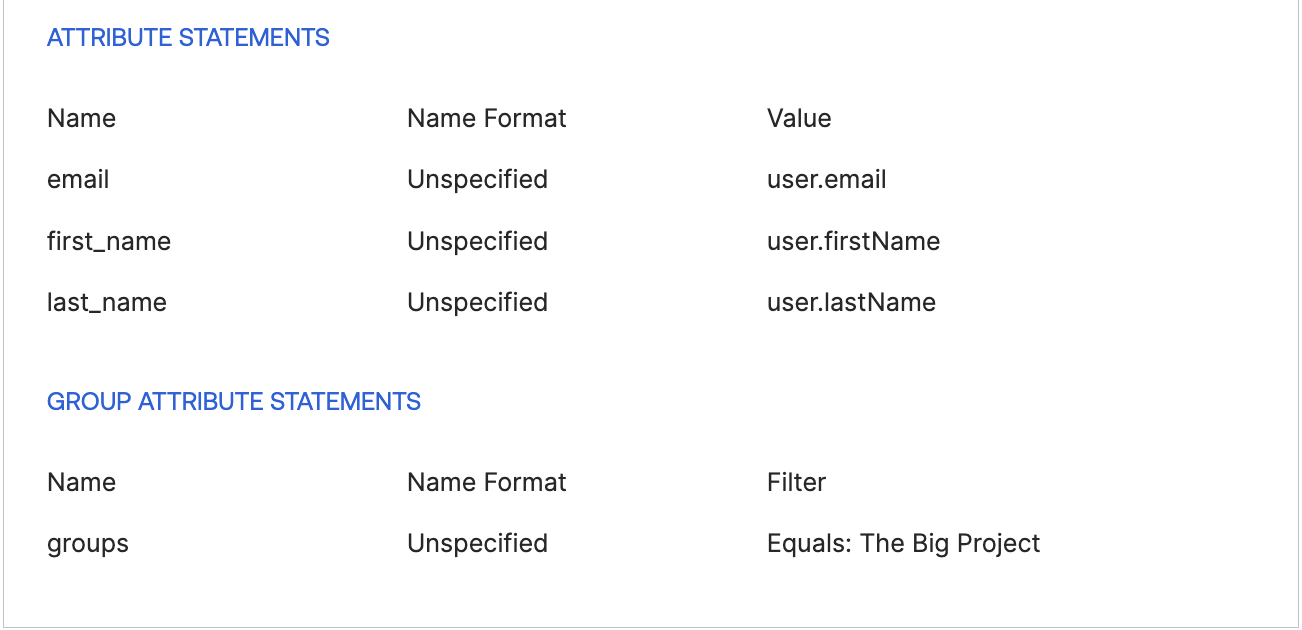
Task: Select the user.firstName value
Action: [x=853, y=242]
